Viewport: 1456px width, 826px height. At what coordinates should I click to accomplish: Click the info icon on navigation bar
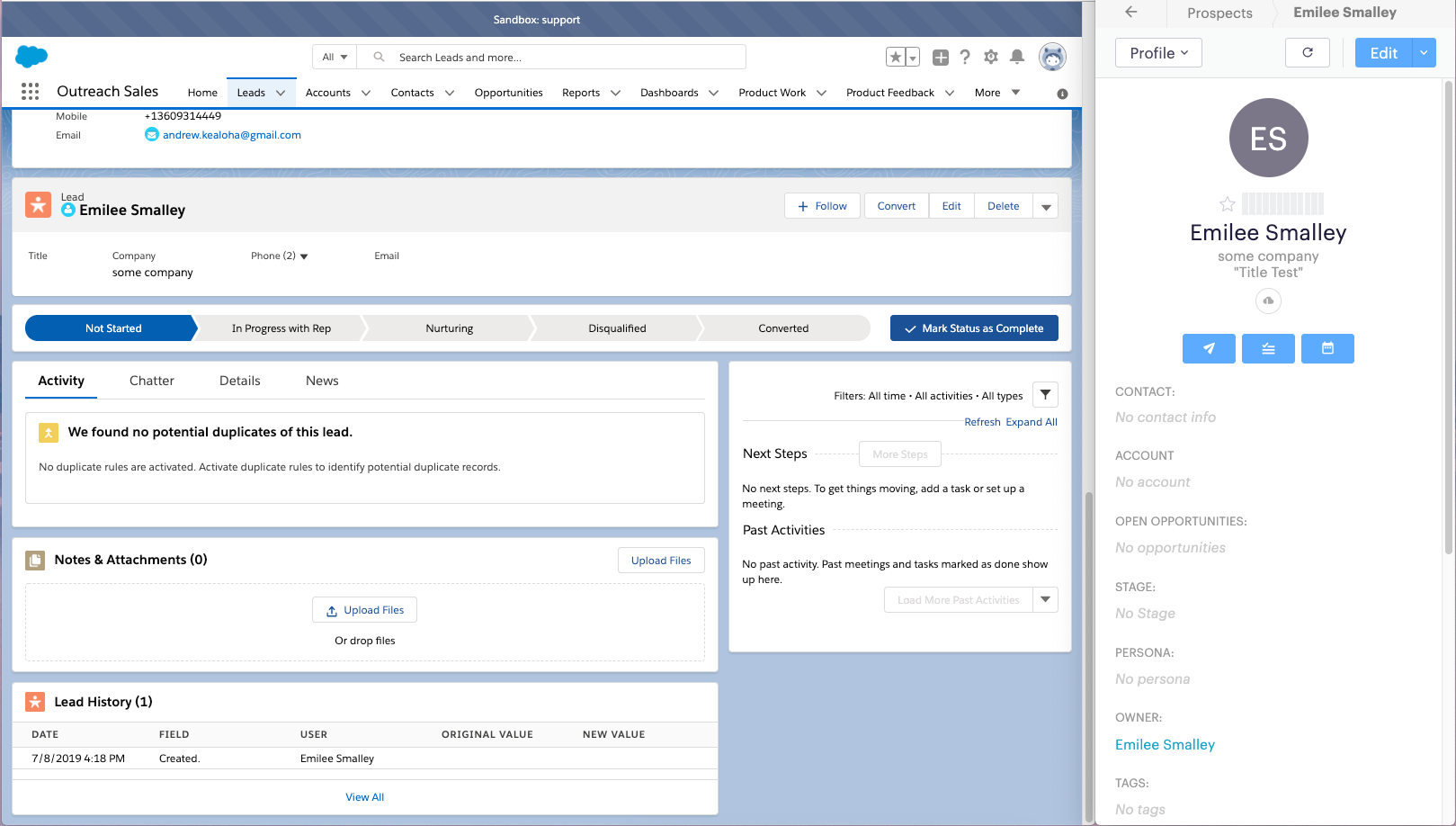1062,94
